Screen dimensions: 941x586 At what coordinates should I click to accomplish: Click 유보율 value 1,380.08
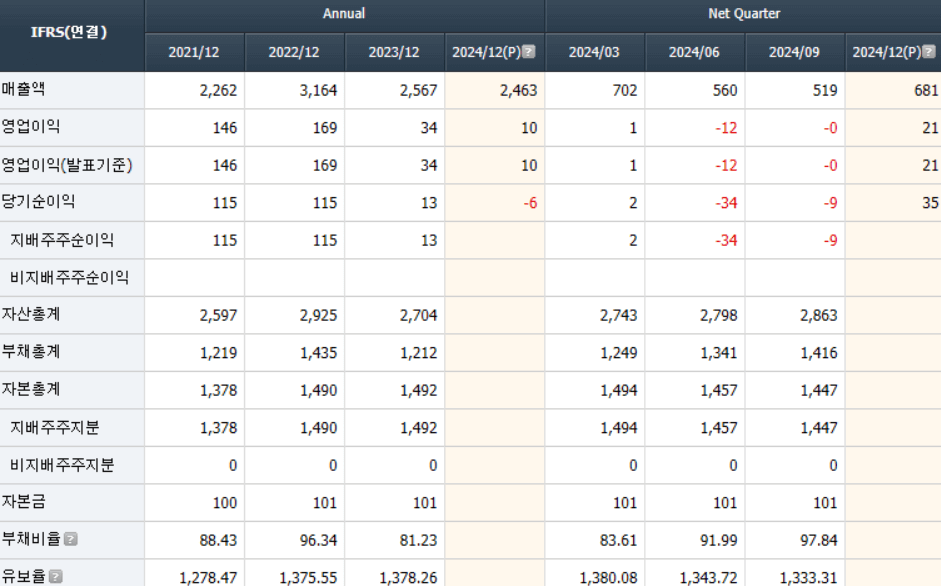(609, 578)
